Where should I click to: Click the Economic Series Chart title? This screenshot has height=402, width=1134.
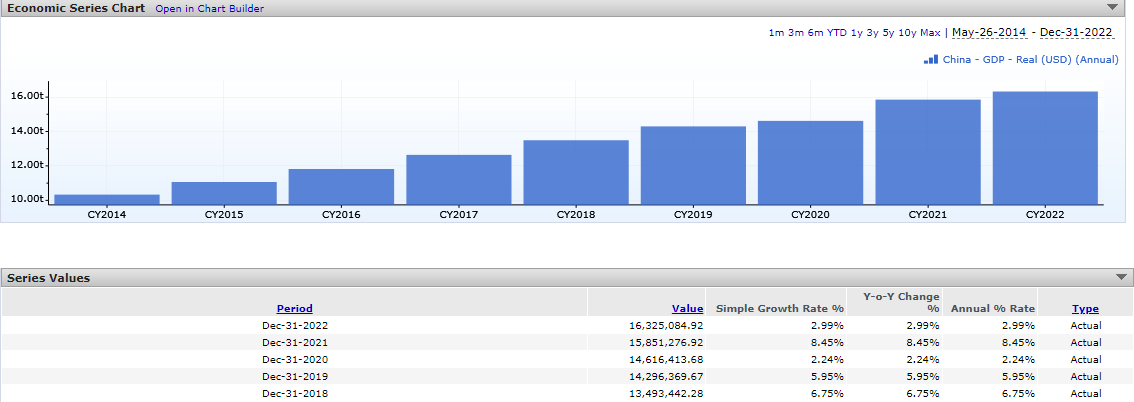coord(75,9)
